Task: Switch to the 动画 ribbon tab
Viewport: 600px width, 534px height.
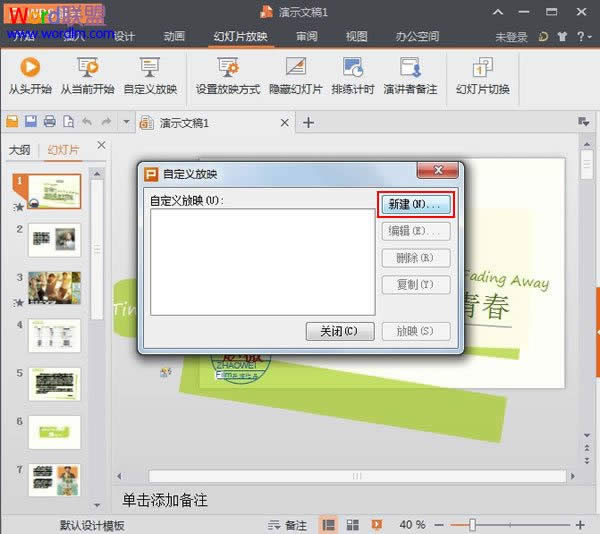Action: pos(174,37)
